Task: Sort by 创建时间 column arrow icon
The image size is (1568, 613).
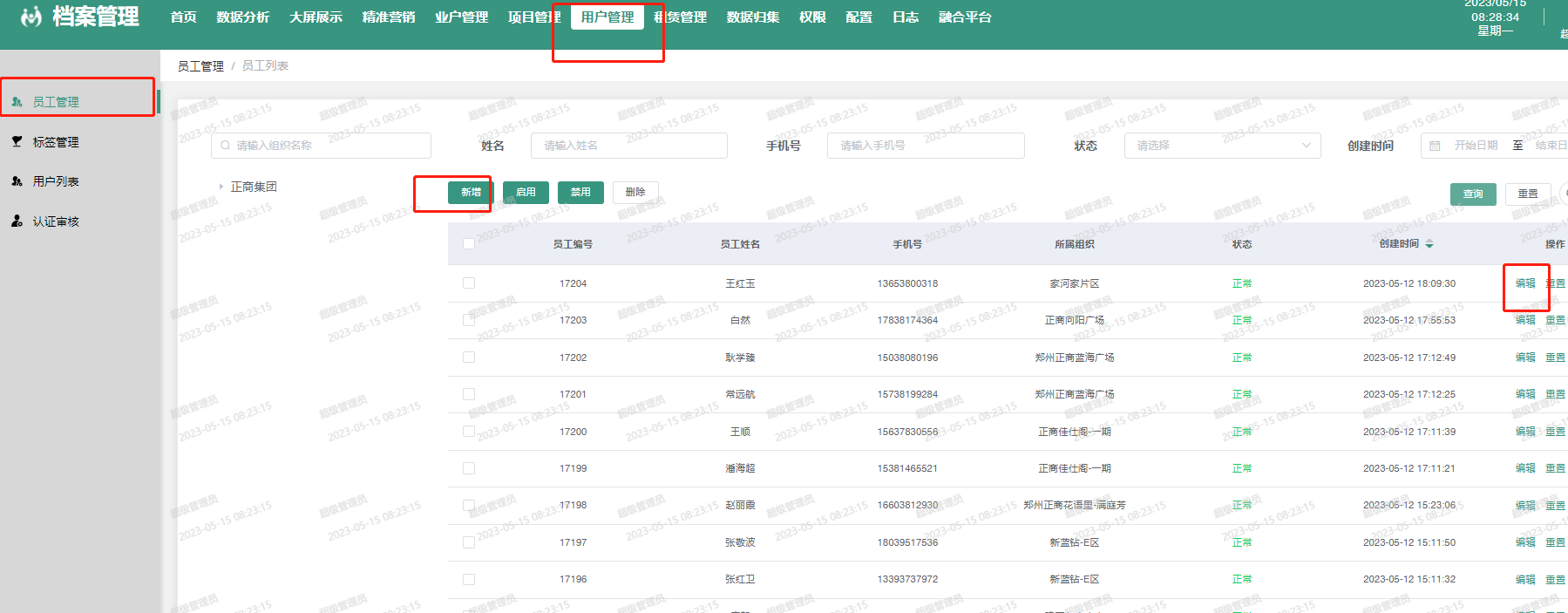Action: pos(1429,244)
